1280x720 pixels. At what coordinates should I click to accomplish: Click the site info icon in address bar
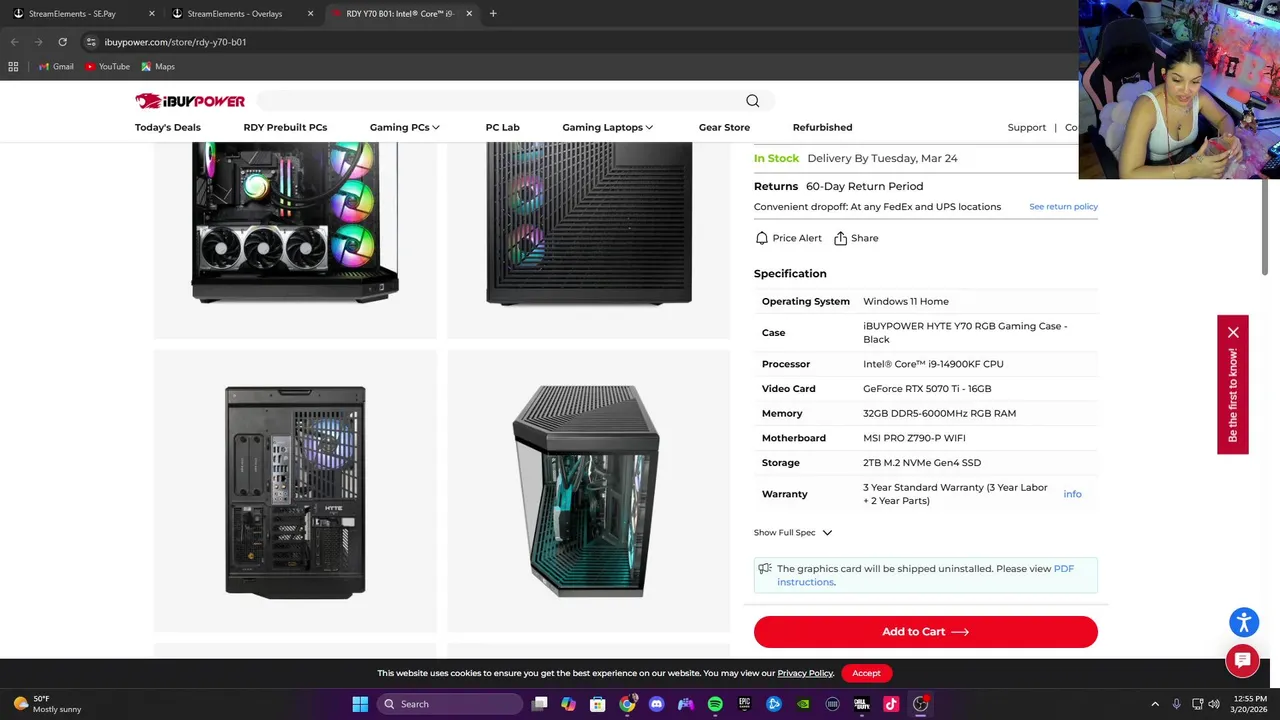coord(91,42)
